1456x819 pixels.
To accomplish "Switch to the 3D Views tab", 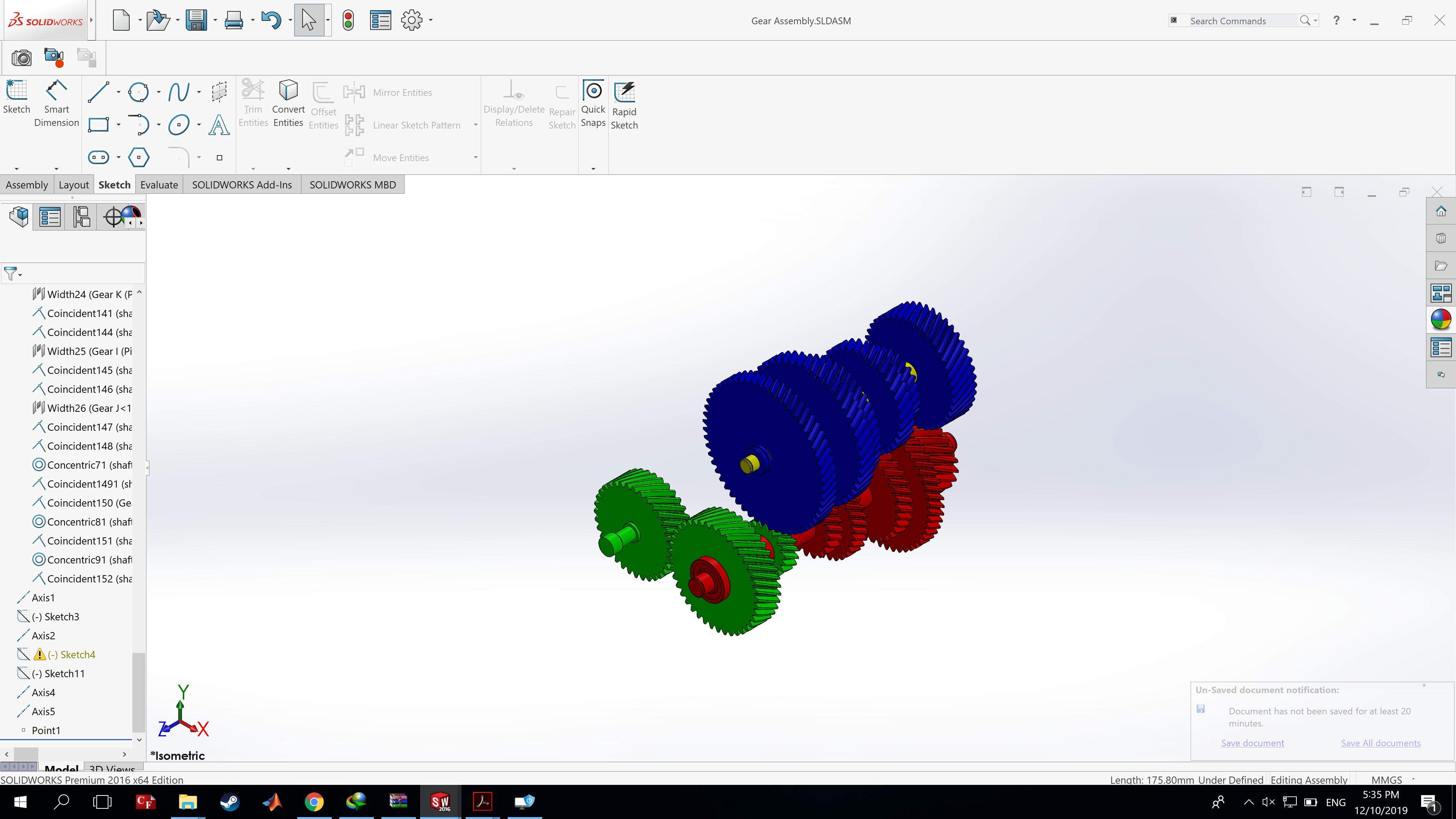I will tap(112, 768).
